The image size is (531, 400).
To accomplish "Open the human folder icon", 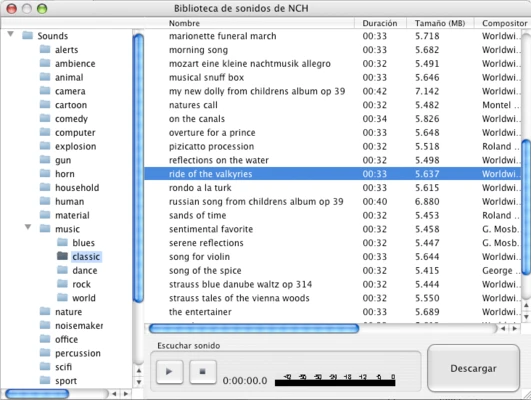I will tap(45, 201).
